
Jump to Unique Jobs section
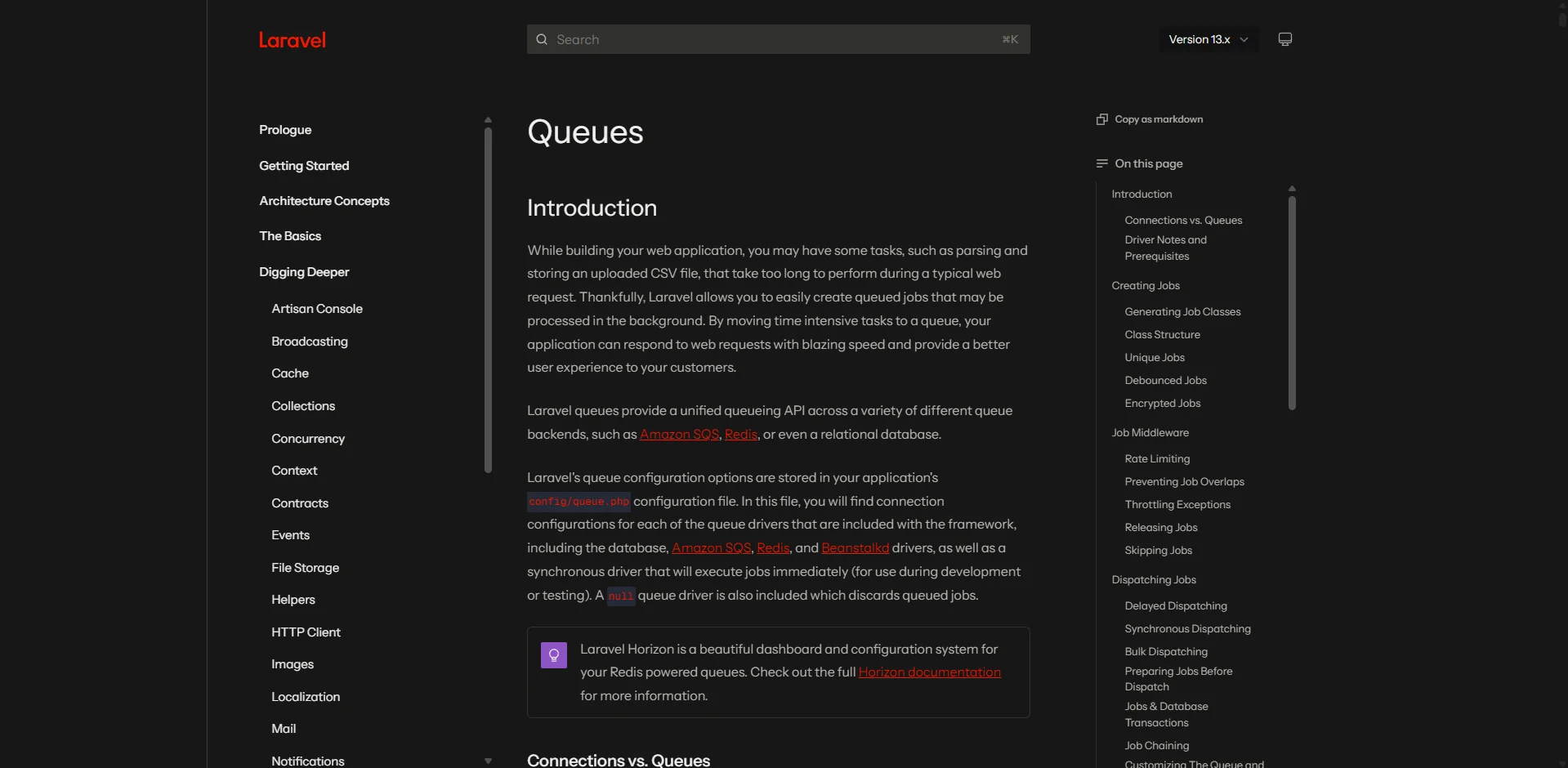click(1155, 358)
